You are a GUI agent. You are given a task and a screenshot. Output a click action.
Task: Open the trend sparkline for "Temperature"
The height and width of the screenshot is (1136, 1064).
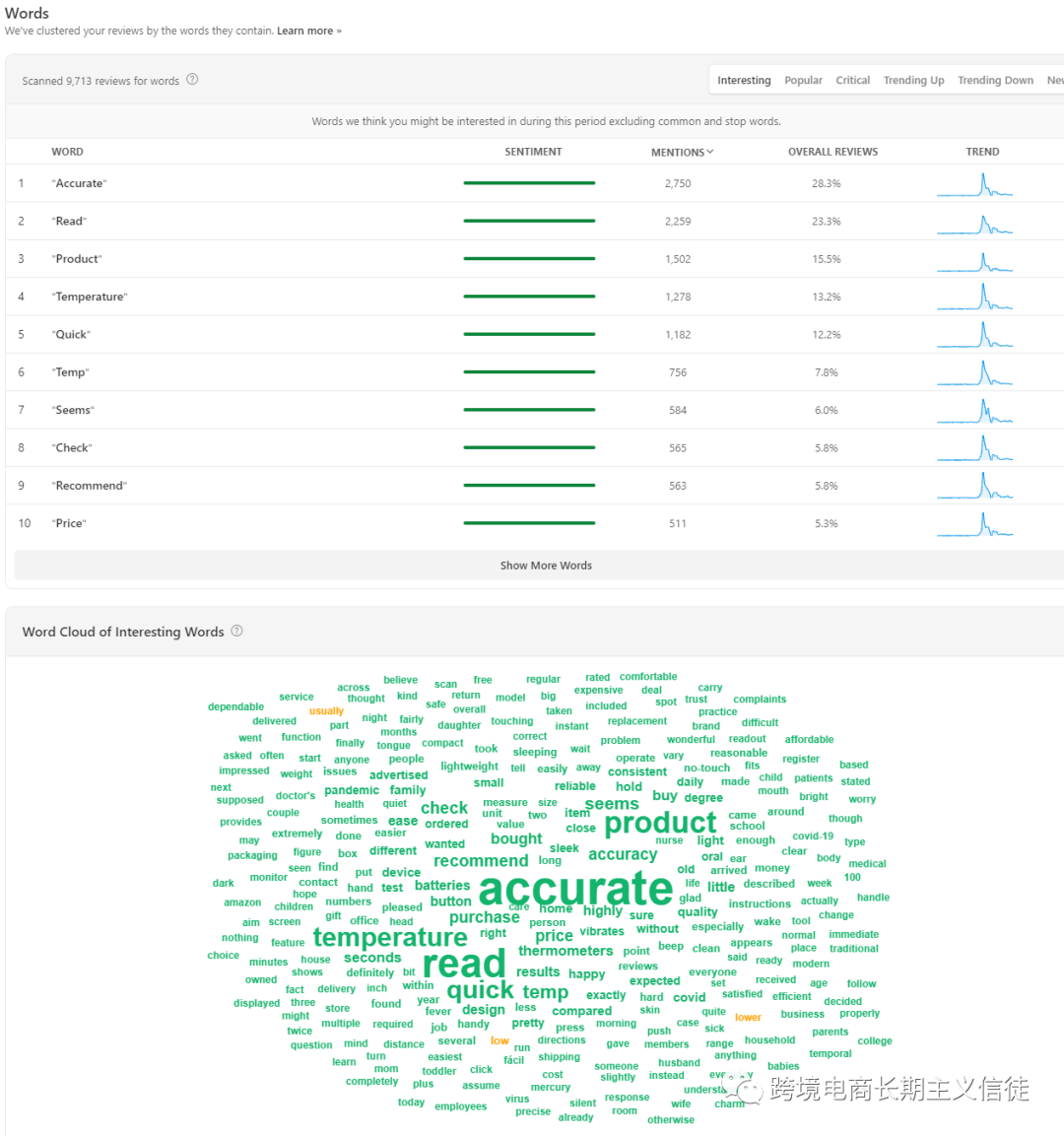(975, 297)
